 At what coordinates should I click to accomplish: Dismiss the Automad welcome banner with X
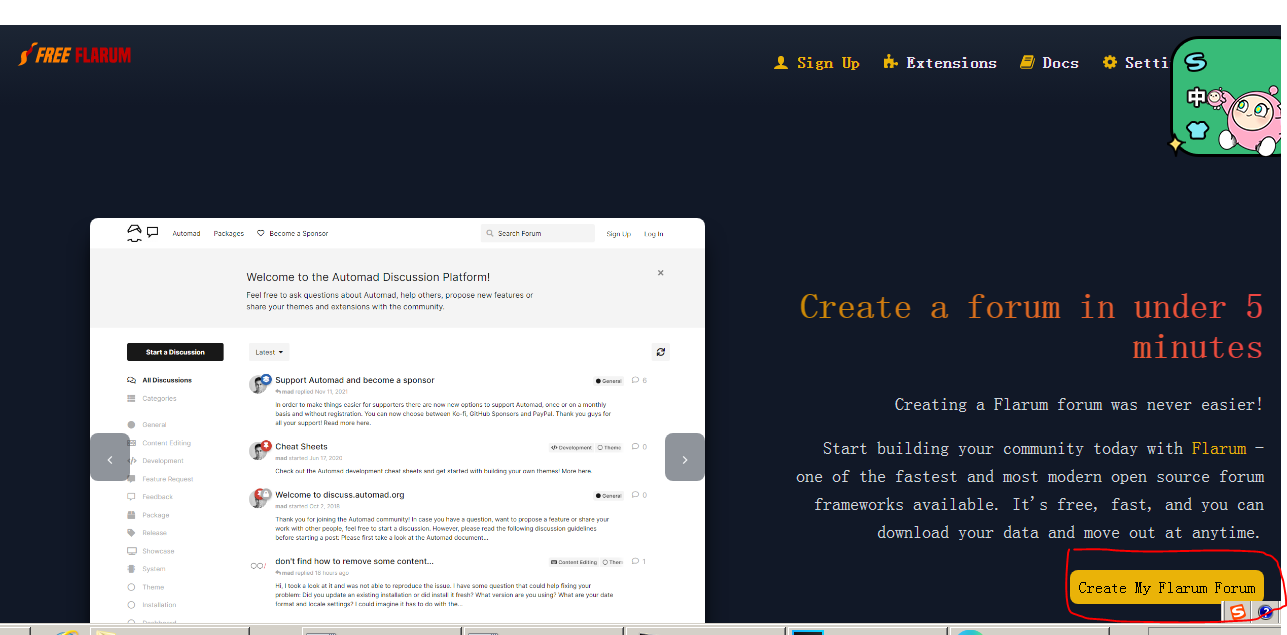click(x=660, y=272)
